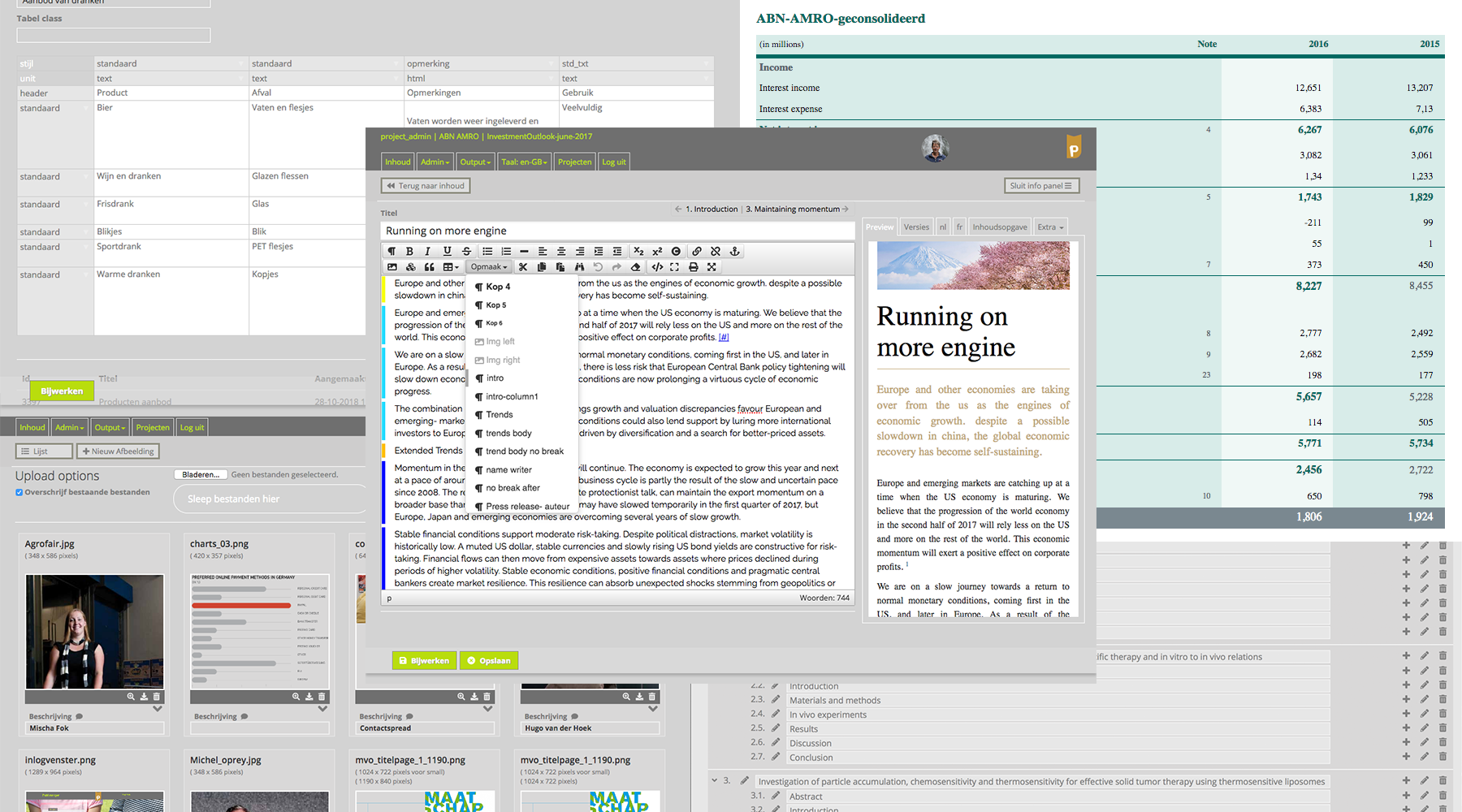Click 'Terug naar inhoud' button
1462x812 pixels.
(x=426, y=186)
